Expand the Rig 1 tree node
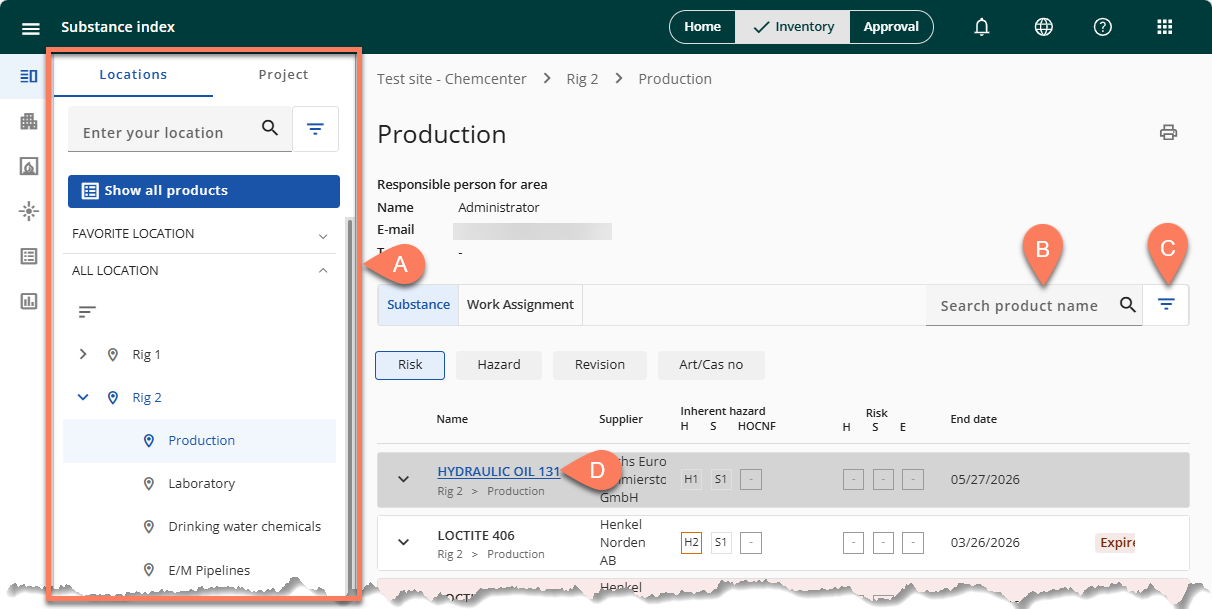The height and width of the screenshot is (609, 1212). (83, 354)
